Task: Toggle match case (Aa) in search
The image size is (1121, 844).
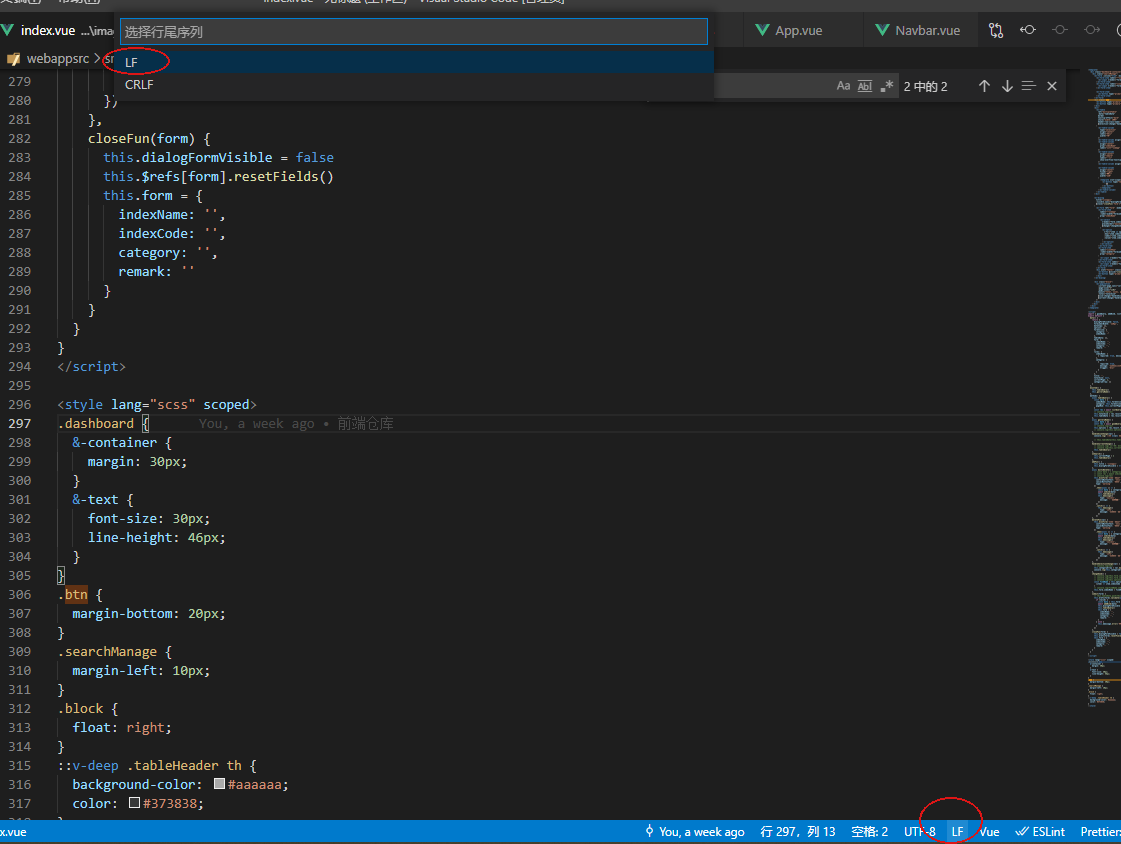Action: (844, 86)
